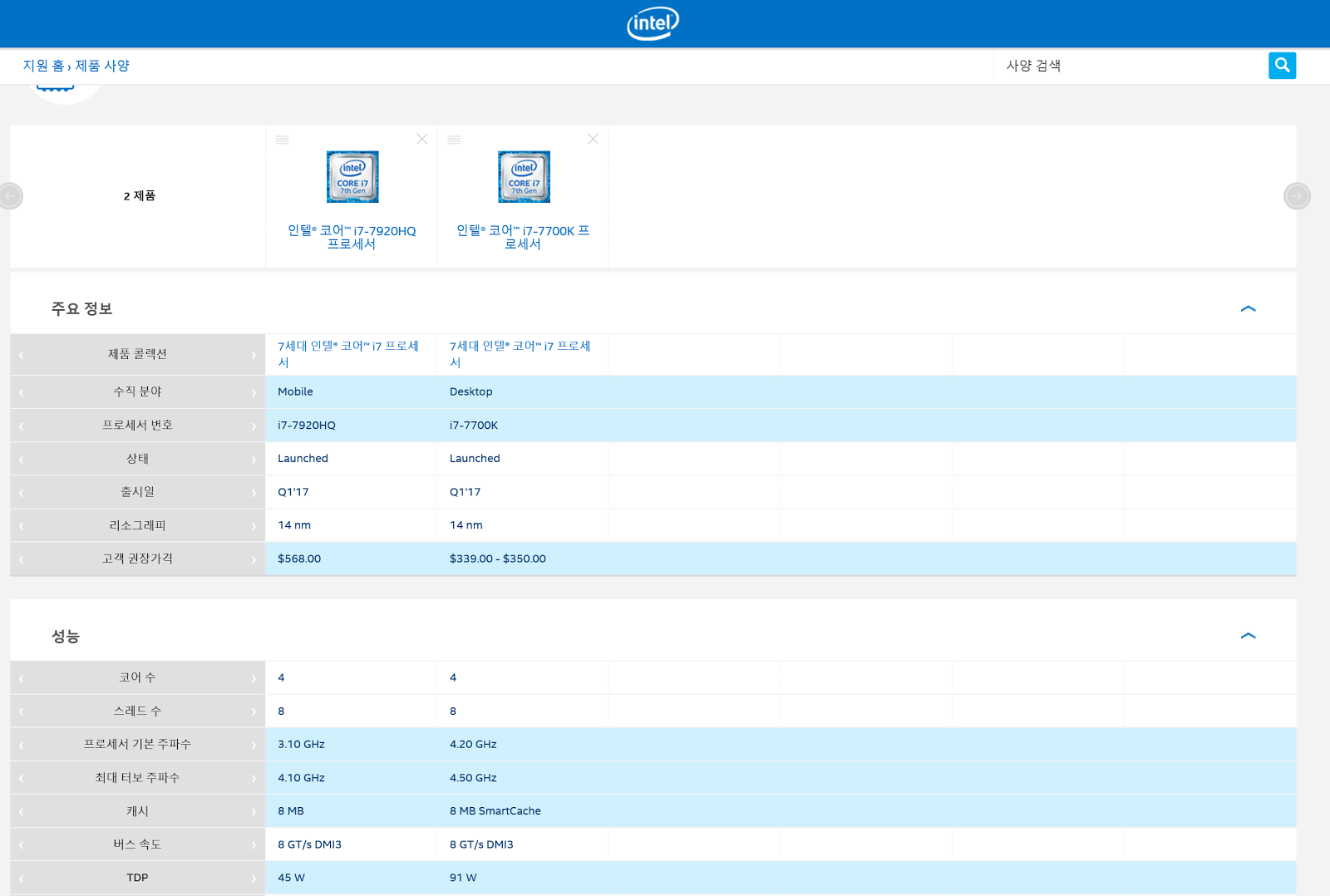Open the 7세대 collection link under i7-7920HQ
The height and width of the screenshot is (896, 1330).
[x=348, y=354]
